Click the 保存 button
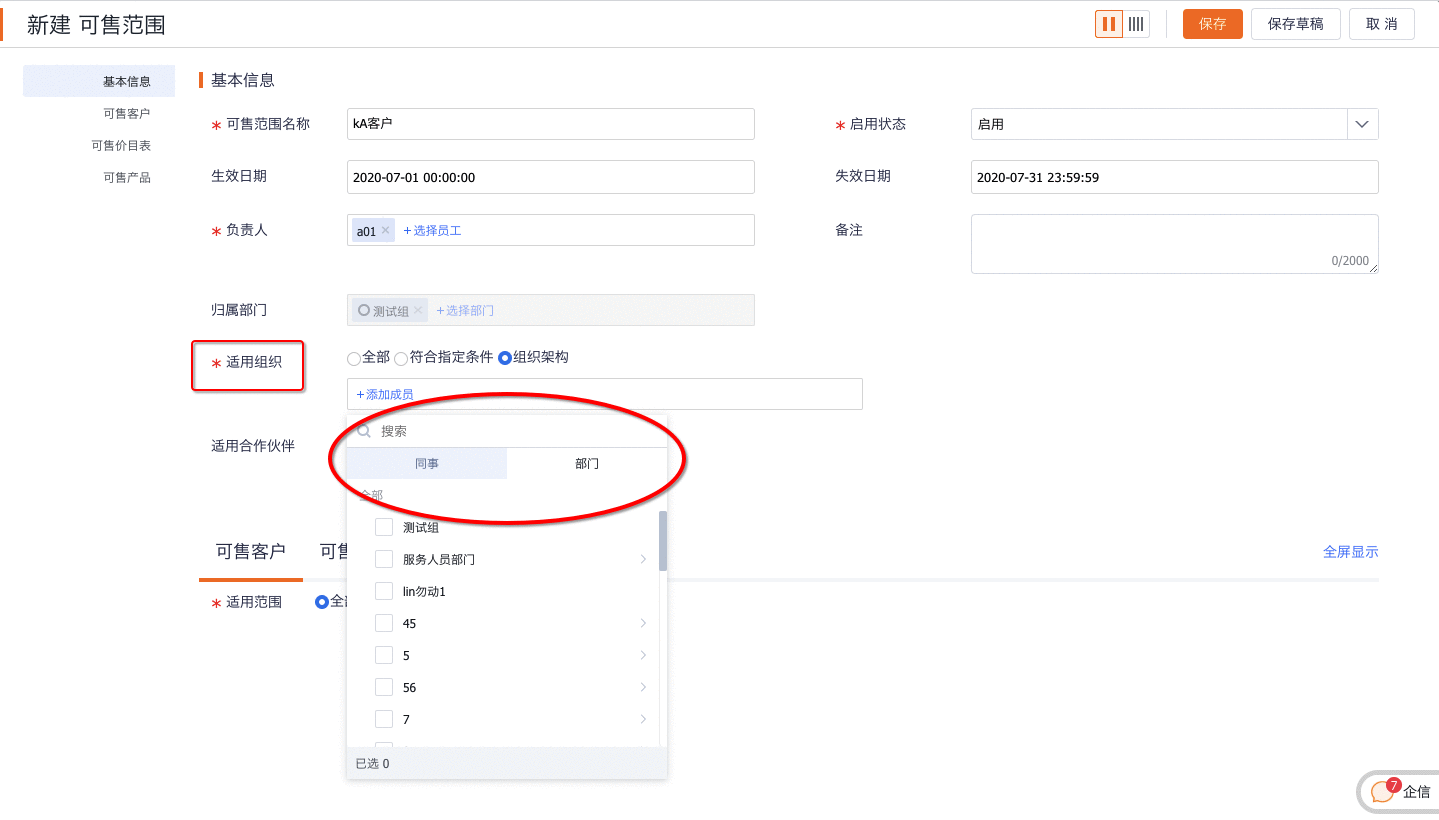The width and height of the screenshot is (1439, 820). tap(1213, 24)
